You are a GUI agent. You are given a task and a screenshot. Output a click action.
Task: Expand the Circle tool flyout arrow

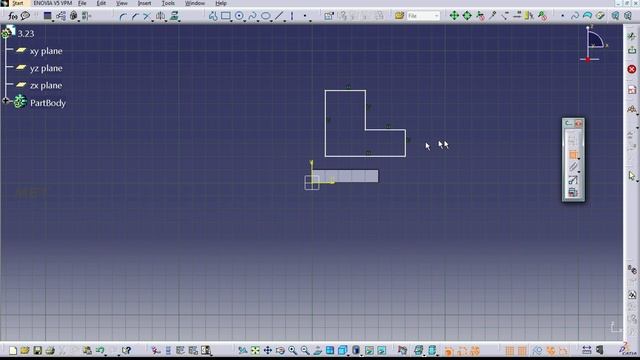245,20
